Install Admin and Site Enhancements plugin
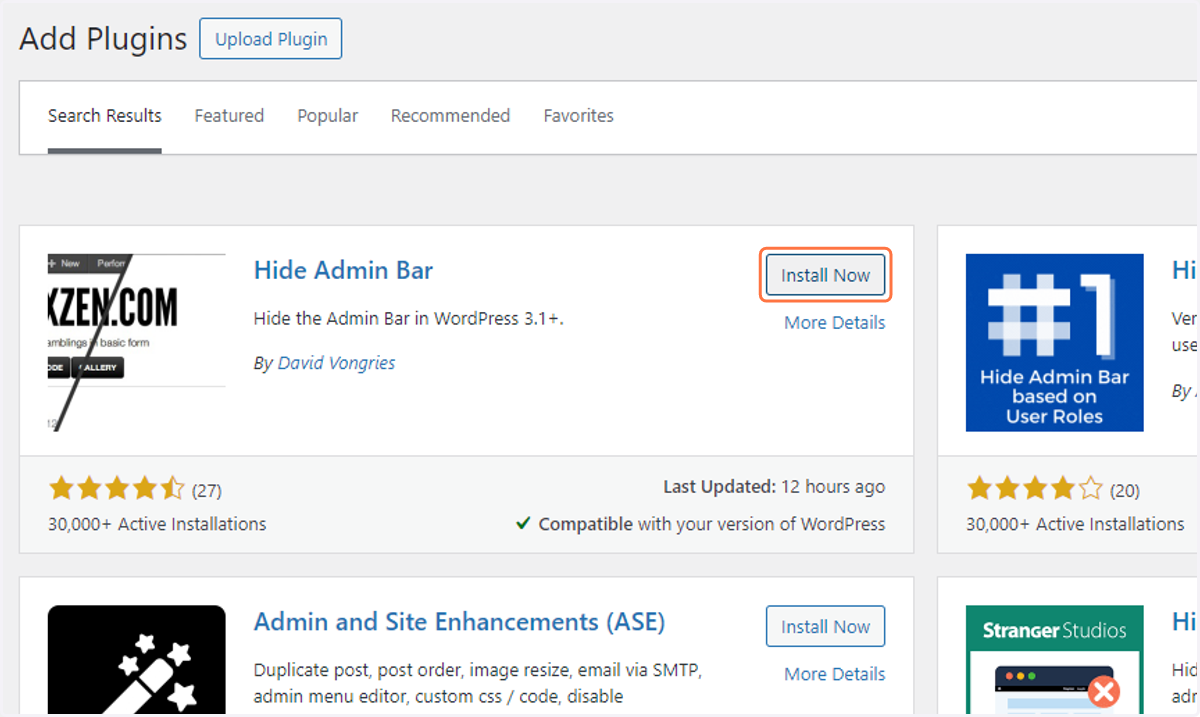1200x717 pixels. point(825,627)
